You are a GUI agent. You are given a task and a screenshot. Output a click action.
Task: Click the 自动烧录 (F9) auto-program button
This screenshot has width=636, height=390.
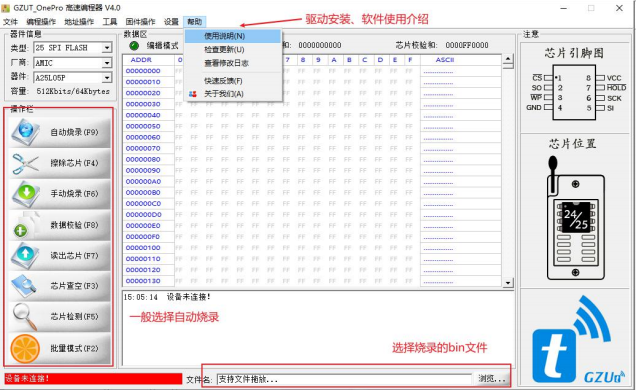point(60,133)
